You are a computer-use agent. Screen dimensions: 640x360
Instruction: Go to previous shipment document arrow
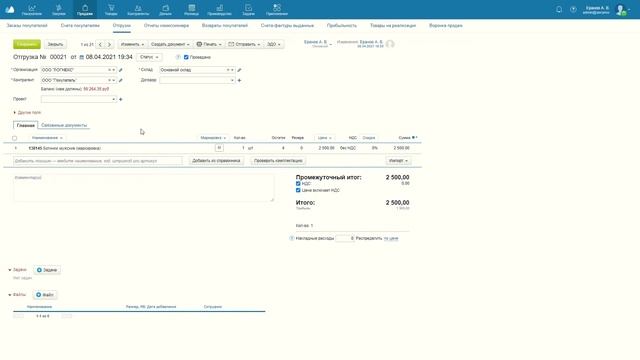point(100,44)
